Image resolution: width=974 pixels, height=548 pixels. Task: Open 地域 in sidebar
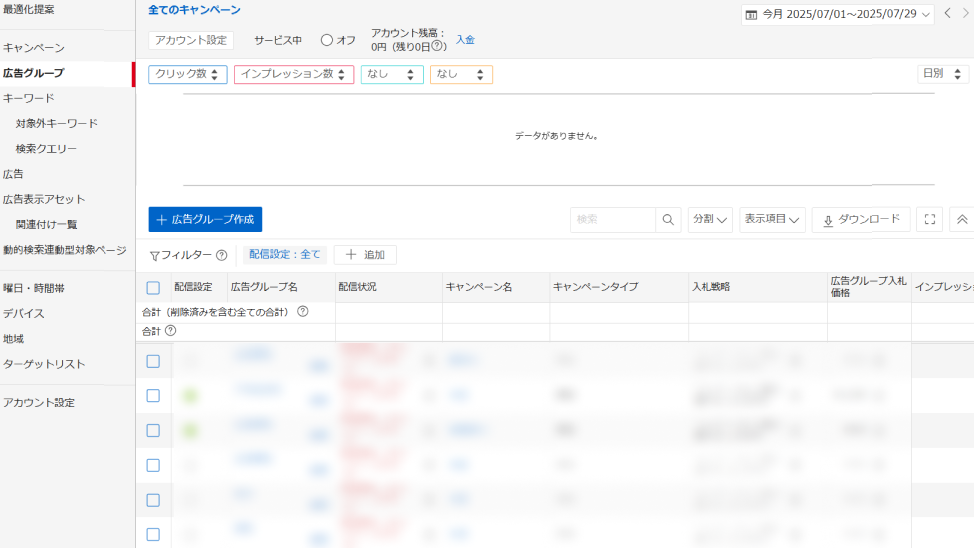click(x=13, y=339)
